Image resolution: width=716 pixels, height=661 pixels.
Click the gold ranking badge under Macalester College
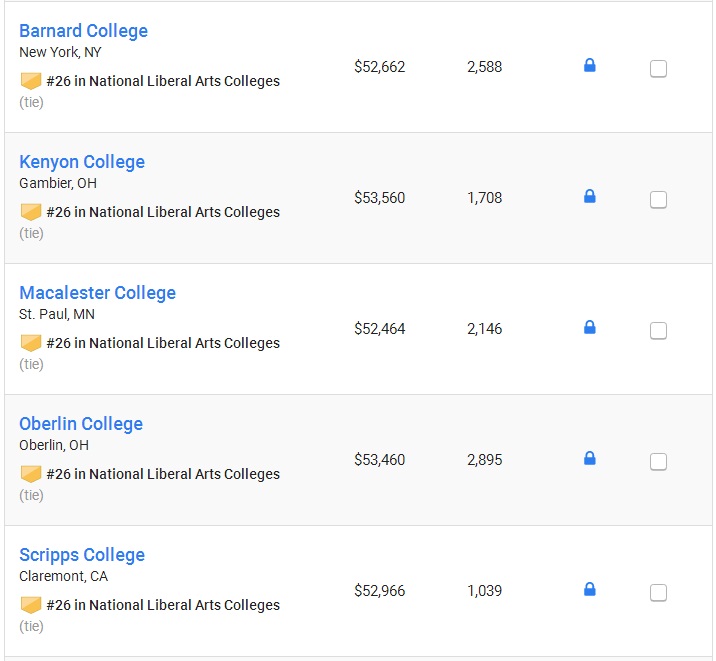tap(31, 343)
